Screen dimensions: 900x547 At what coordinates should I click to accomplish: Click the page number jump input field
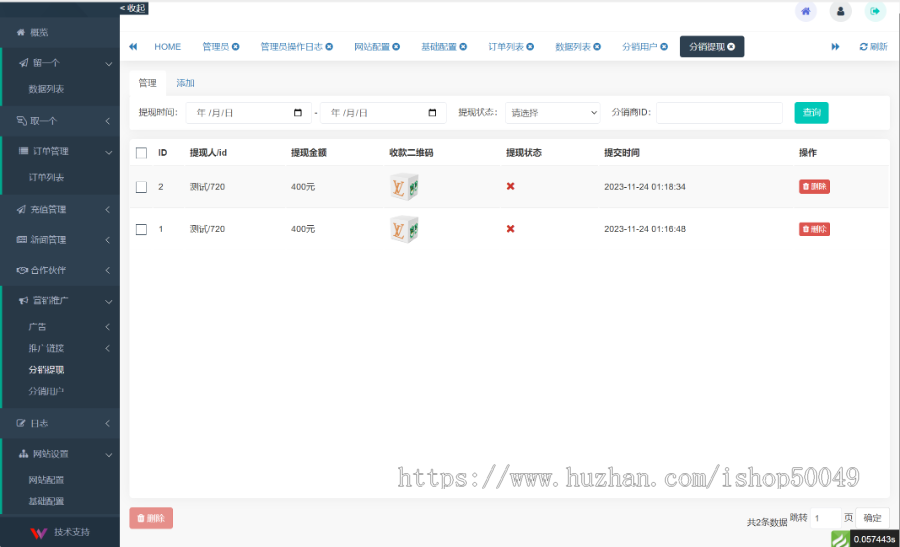825,518
